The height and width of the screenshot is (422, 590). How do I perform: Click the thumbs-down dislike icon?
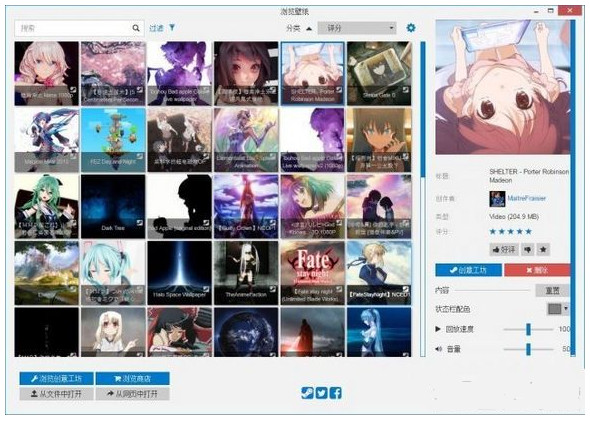pos(528,249)
